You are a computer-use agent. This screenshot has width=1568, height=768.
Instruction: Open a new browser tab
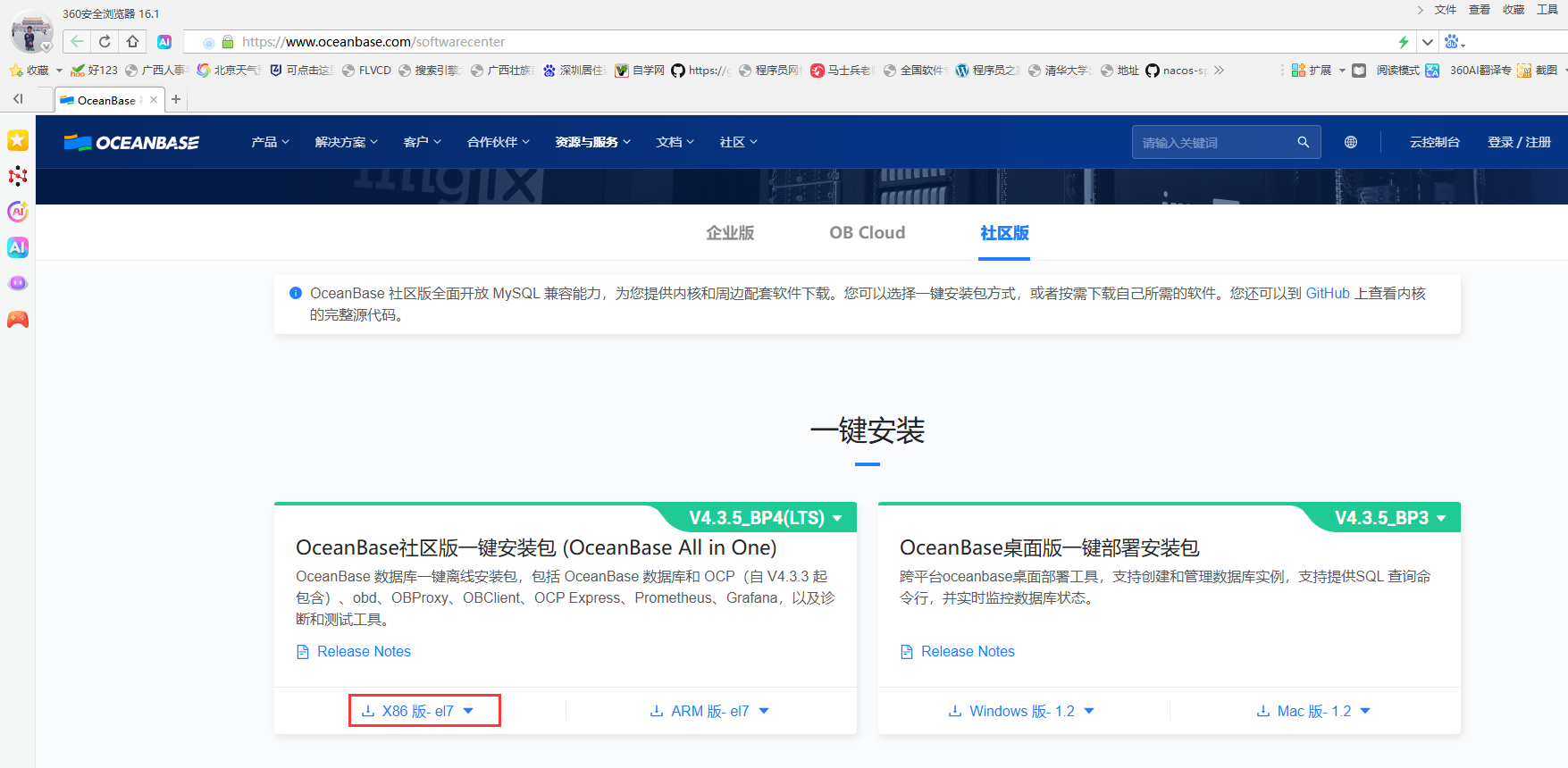coord(176,99)
